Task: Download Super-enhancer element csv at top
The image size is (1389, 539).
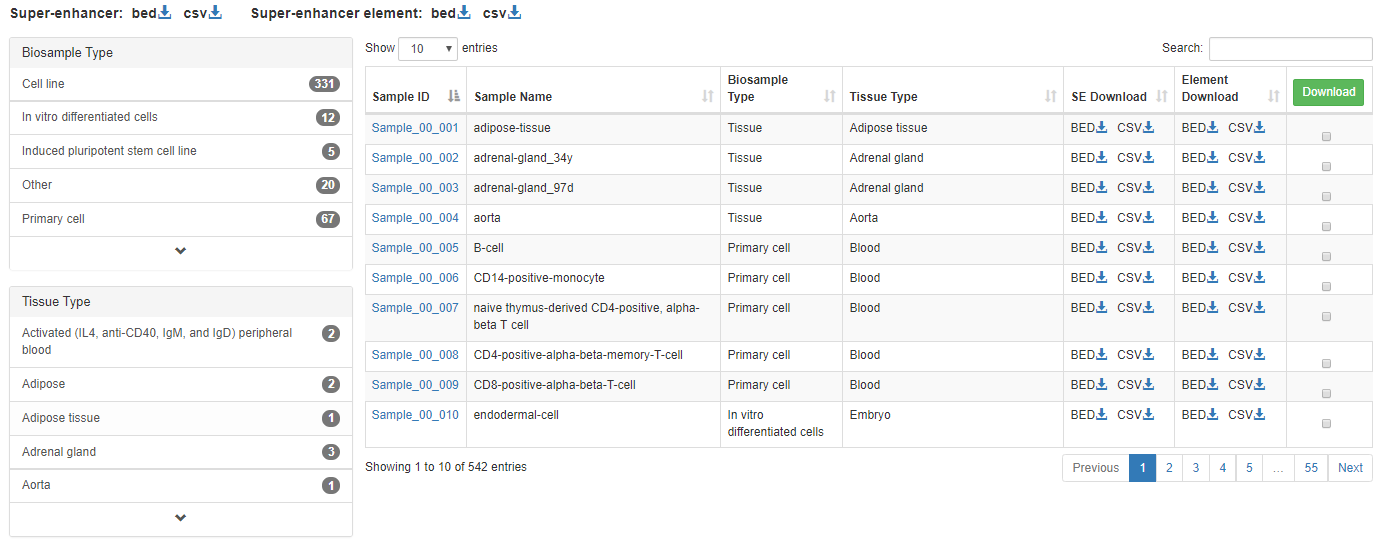Action: 502,13
